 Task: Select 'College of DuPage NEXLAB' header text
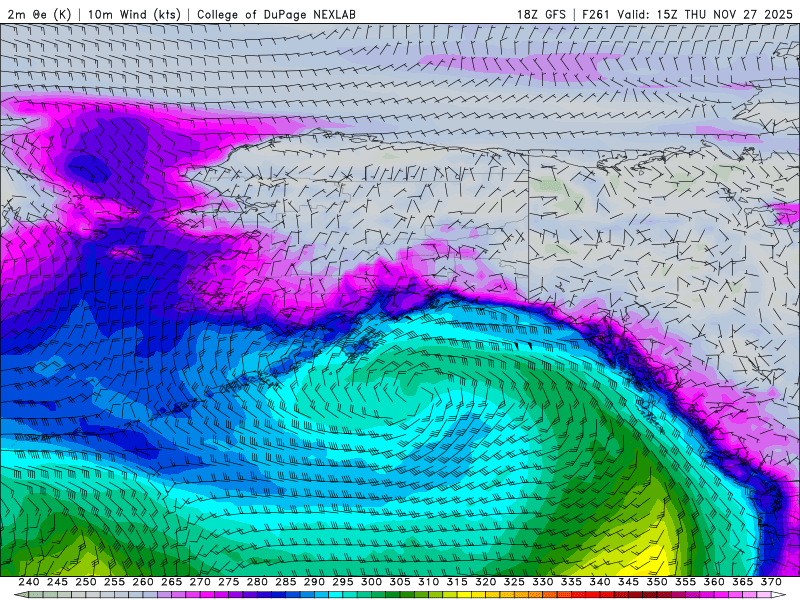276,14
